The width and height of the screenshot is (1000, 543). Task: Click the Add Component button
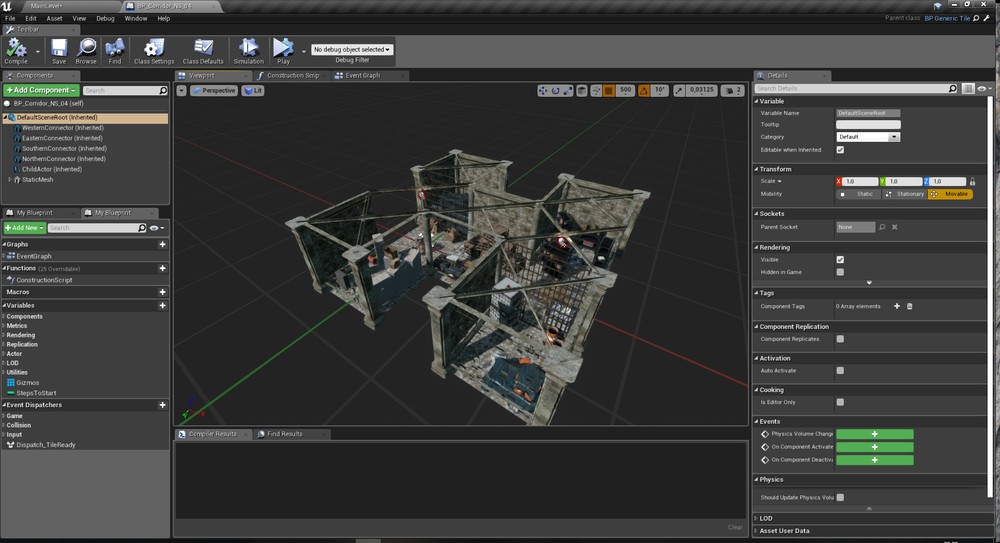(x=40, y=90)
